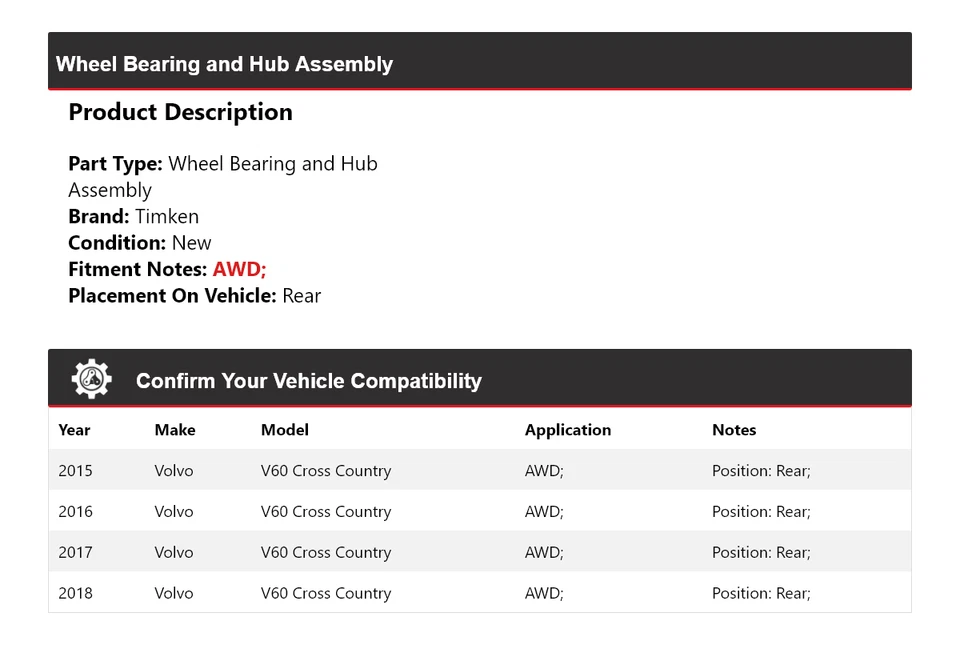This screenshot has height=645, width=960.
Task: Click the red AWD fitment note
Action: [x=239, y=269]
